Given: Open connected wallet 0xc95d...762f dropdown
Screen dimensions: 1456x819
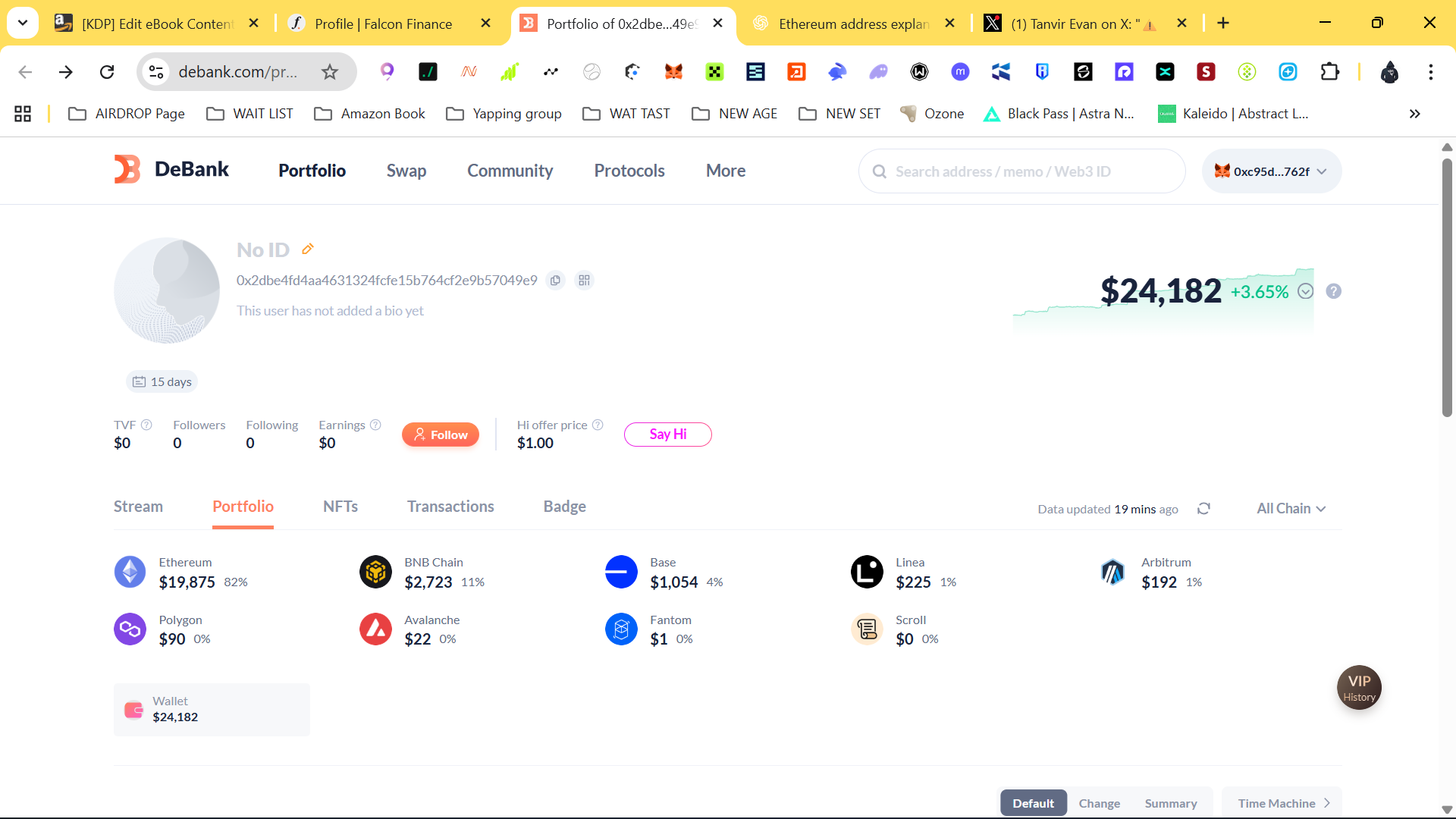Looking at the screenshot, I should [1271, 171].
